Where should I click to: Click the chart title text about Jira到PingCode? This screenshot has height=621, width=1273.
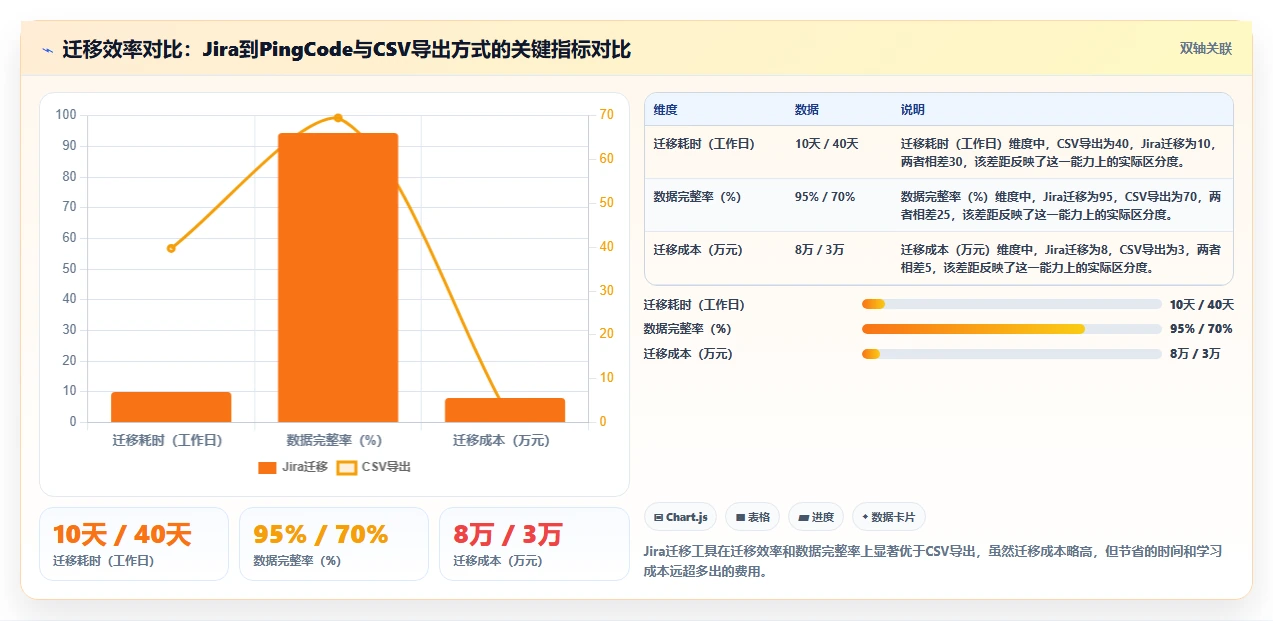(x=347, y=50)
